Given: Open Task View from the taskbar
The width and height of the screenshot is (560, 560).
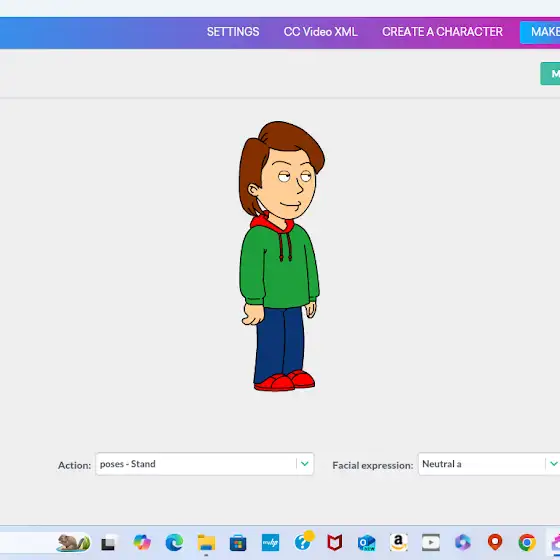Looking at the screenshot, I should click(x=108, y=543).
